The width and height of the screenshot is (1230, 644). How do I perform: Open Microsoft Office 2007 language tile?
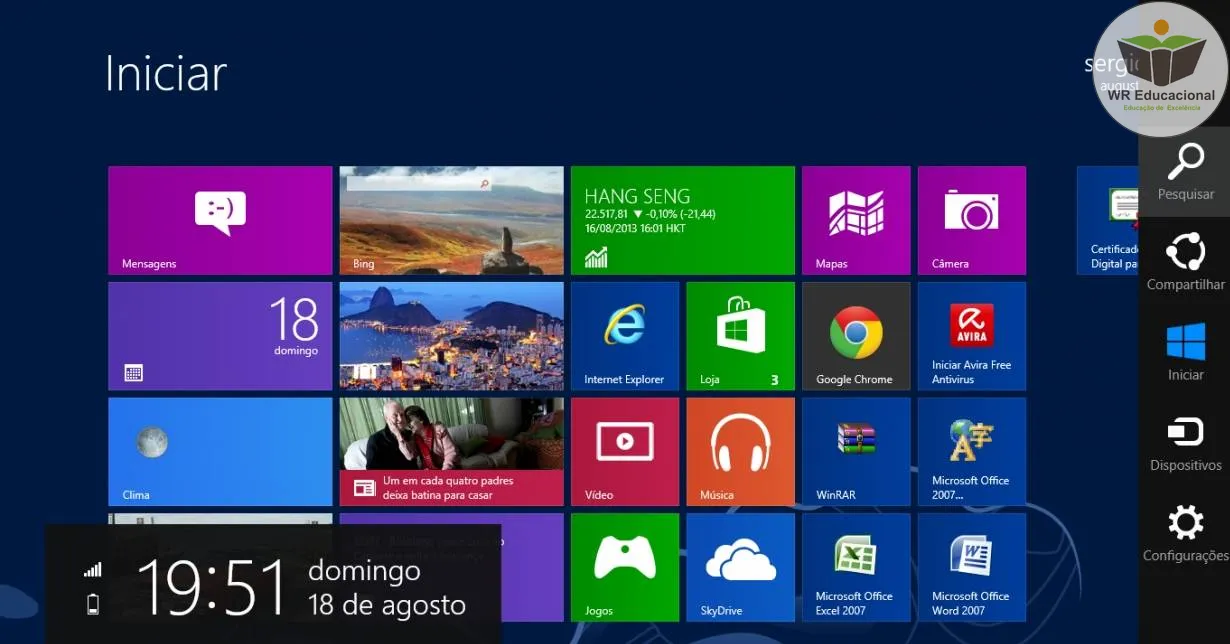(972, 452)
